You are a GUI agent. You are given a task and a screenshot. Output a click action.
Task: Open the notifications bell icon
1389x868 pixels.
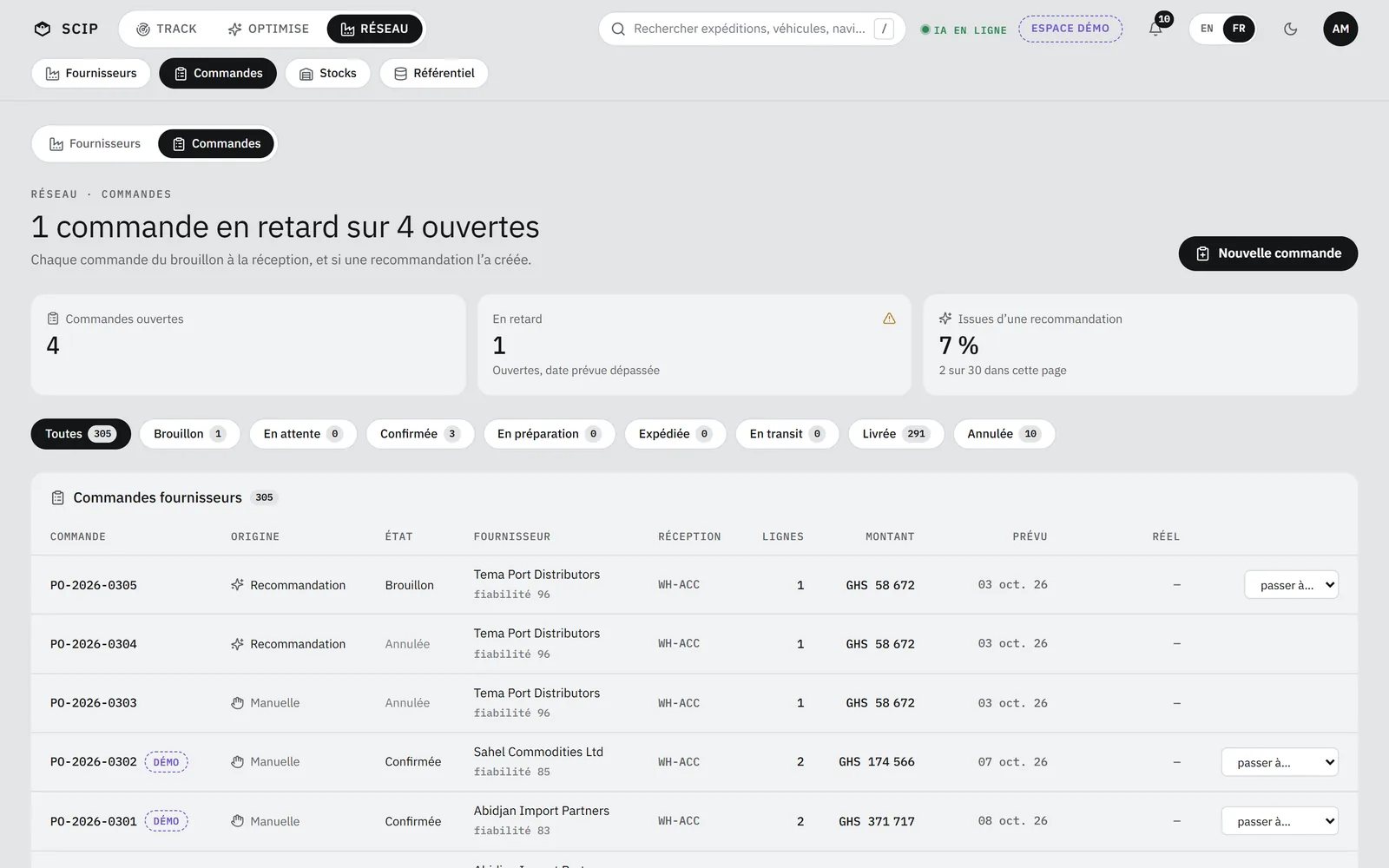point(1155,29)
